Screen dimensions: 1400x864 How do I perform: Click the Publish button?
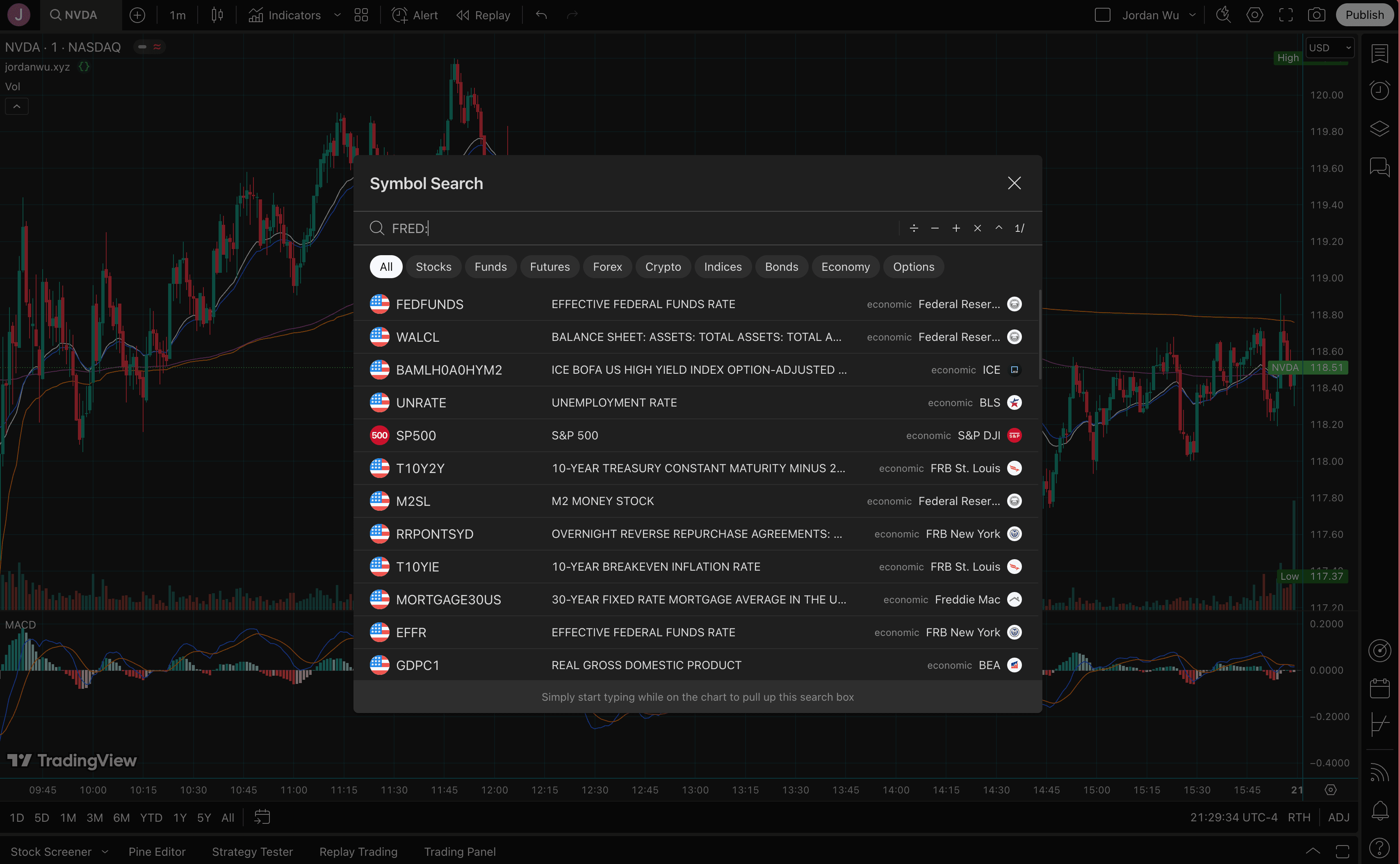pyautogui.click(x=1364, y=16)
